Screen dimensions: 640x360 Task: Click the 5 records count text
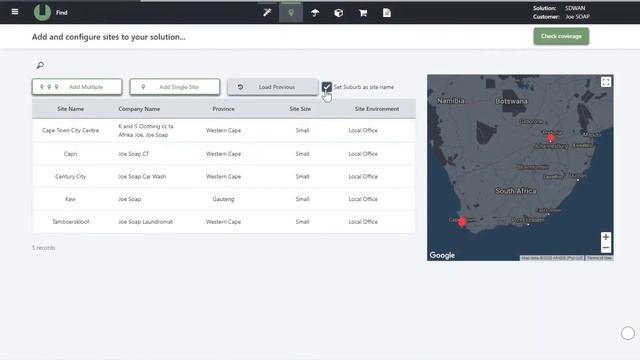coord(44,248)
